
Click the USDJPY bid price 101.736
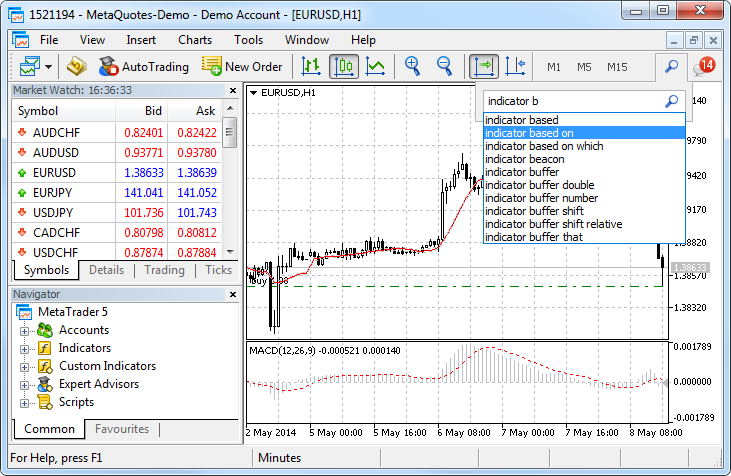(x=144, y=213)
